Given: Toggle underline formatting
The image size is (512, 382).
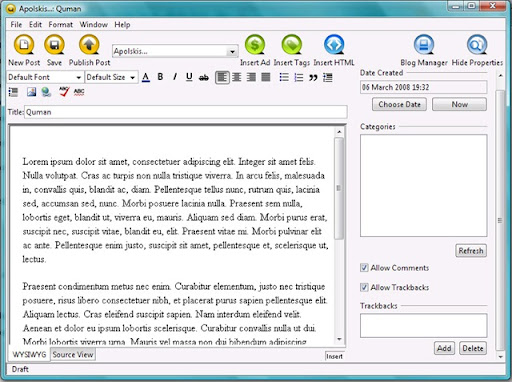Looking at the screenshot, I should pos(189,77).
